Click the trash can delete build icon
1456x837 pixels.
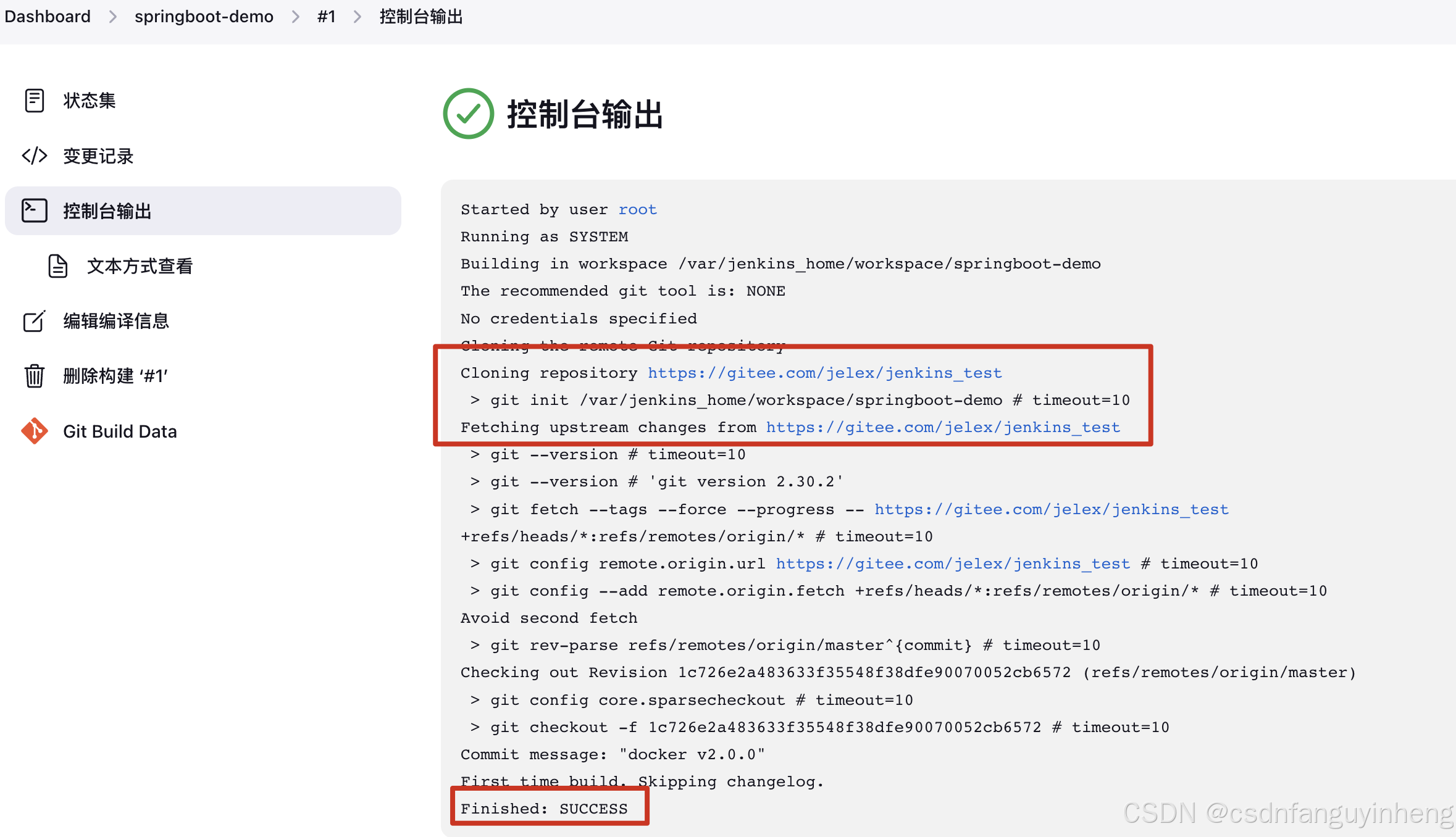35,376
